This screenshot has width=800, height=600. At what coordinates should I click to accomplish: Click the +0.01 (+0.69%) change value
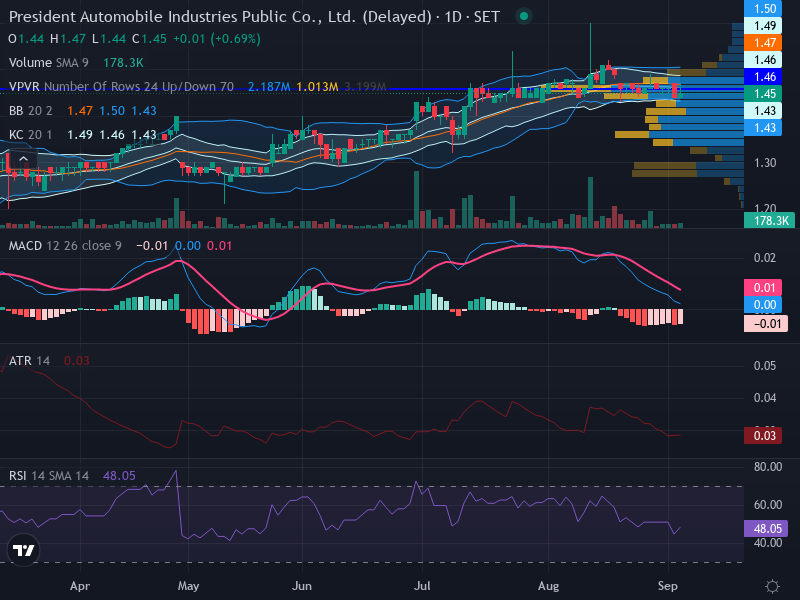tap(217, 39)
